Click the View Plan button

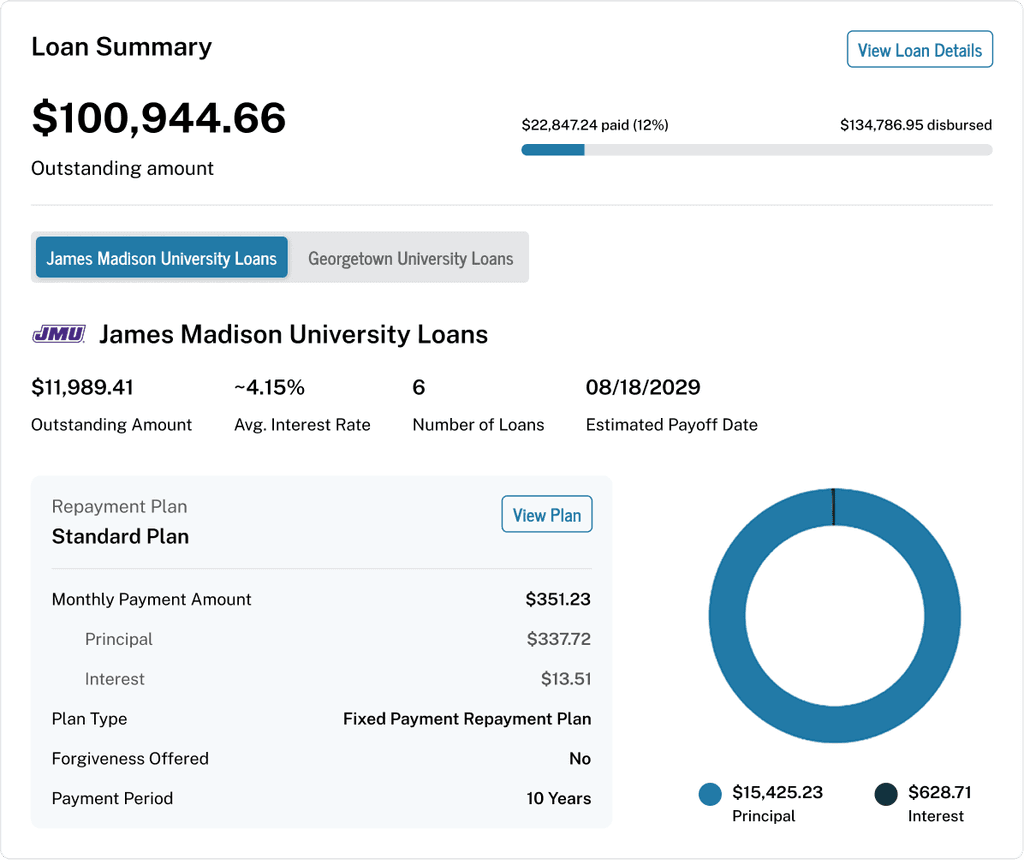click(547, 515)
